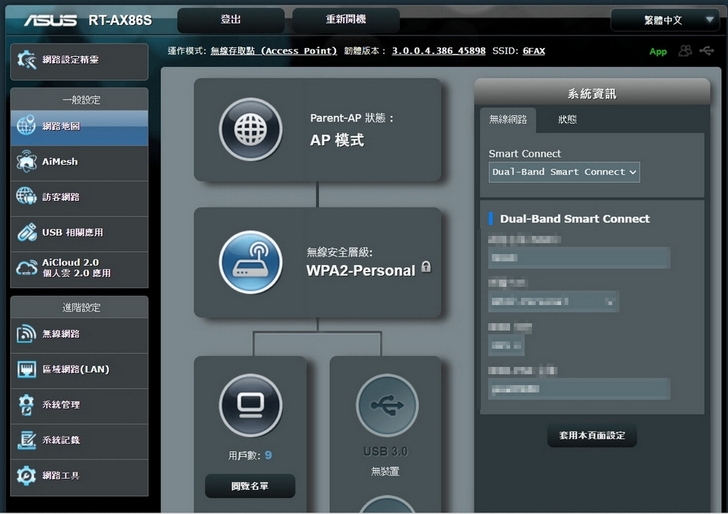
Task: Click the Dual-Band Smart Connect section heading
Action: (x=575, y=219)
